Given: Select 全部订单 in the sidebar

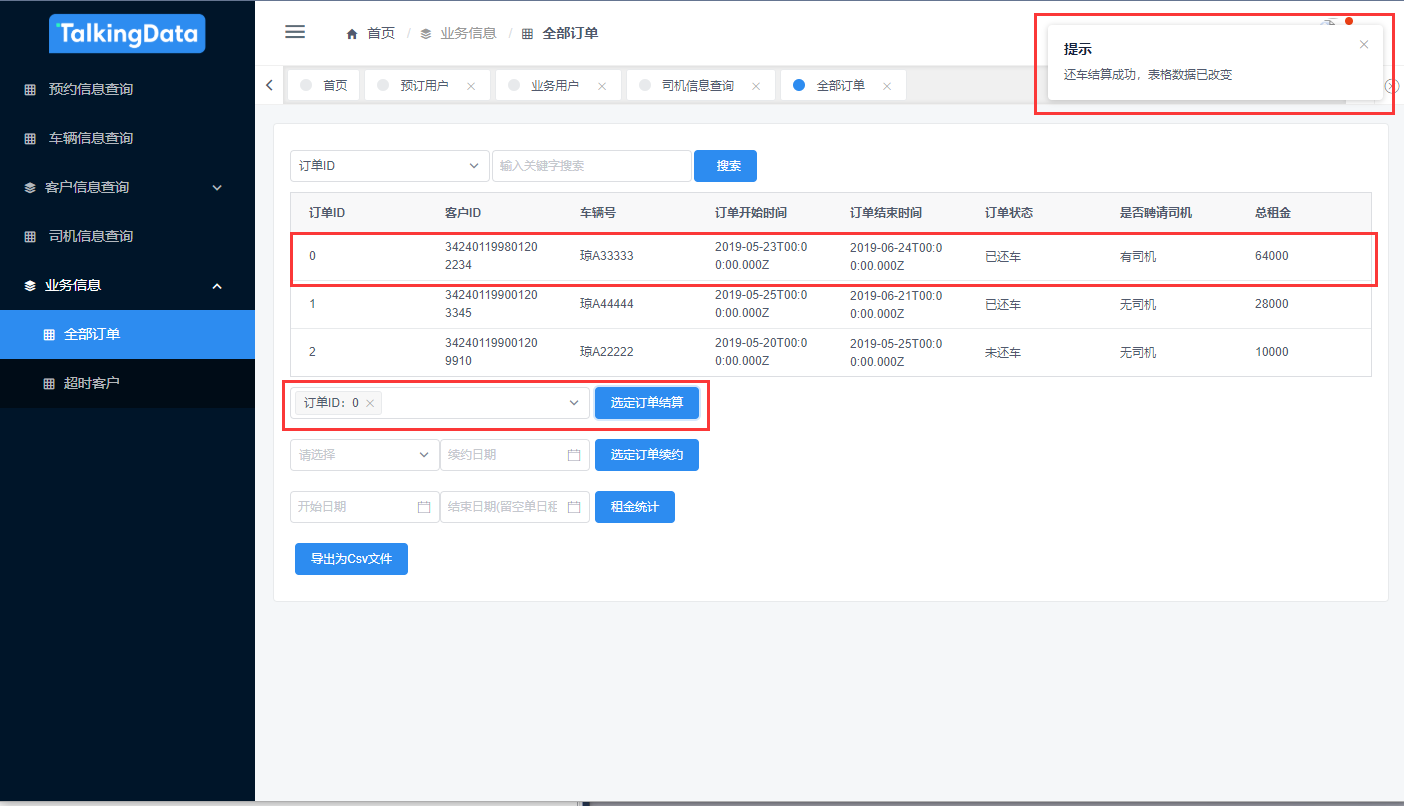Looking at the screenshot, I should (x=127, y=334).
